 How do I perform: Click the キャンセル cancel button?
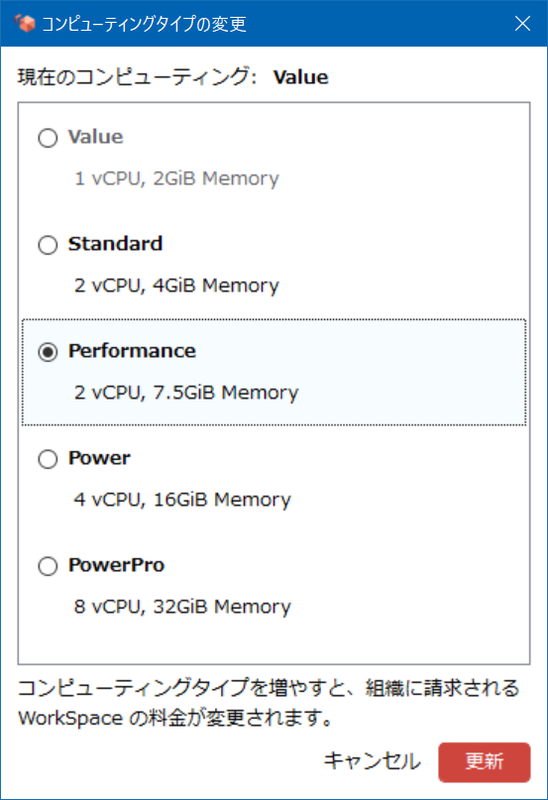pyautogui.click(x=372, y=761)
